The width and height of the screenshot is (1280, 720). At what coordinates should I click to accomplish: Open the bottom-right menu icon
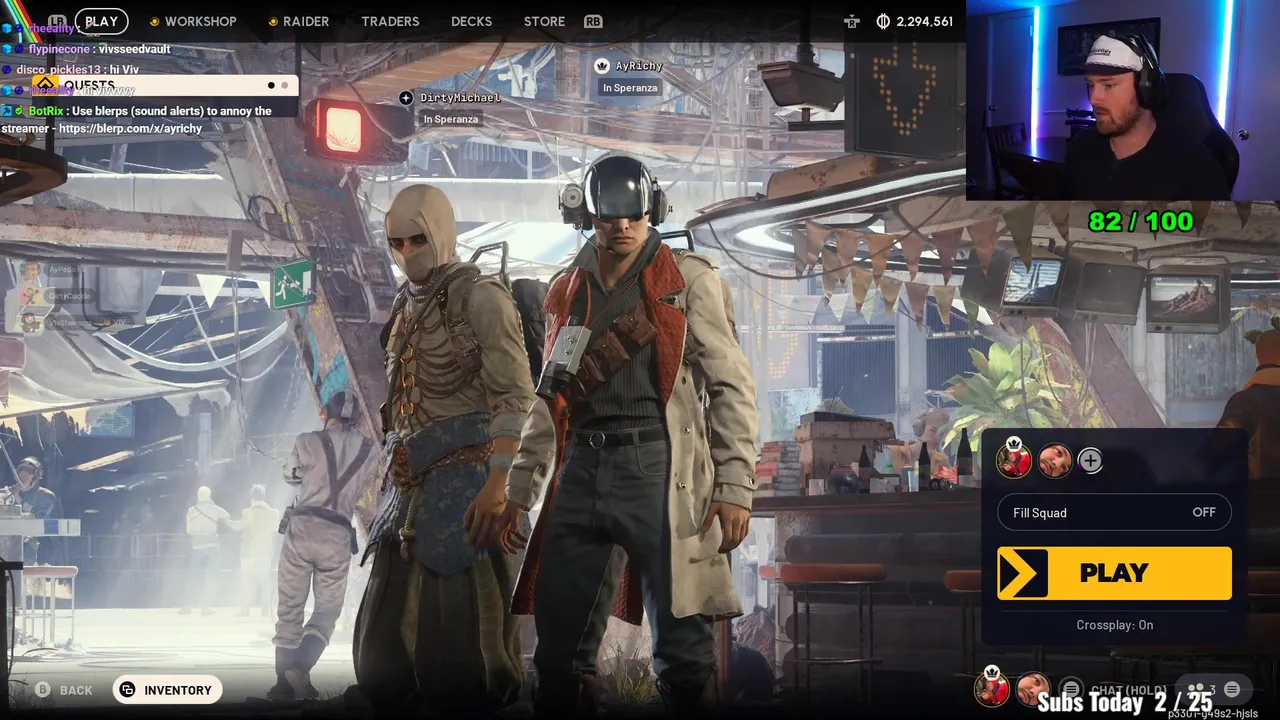pos(1232,690)
